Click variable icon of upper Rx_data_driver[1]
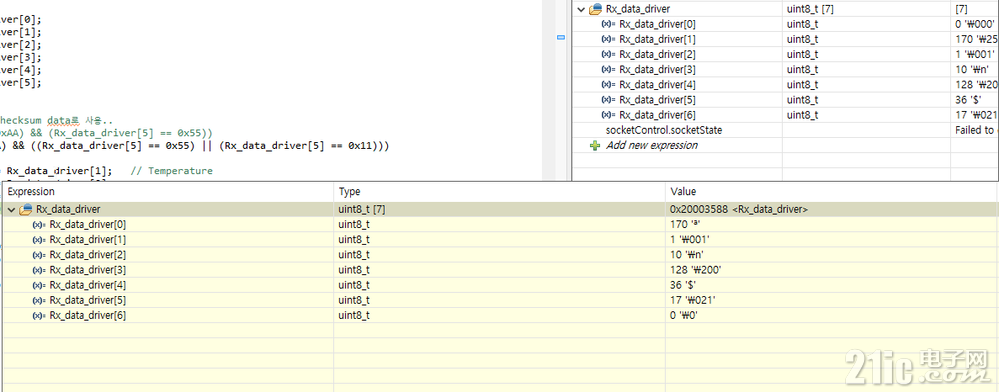Viewport: 999px width, 392px height. (x=608, y=40)
